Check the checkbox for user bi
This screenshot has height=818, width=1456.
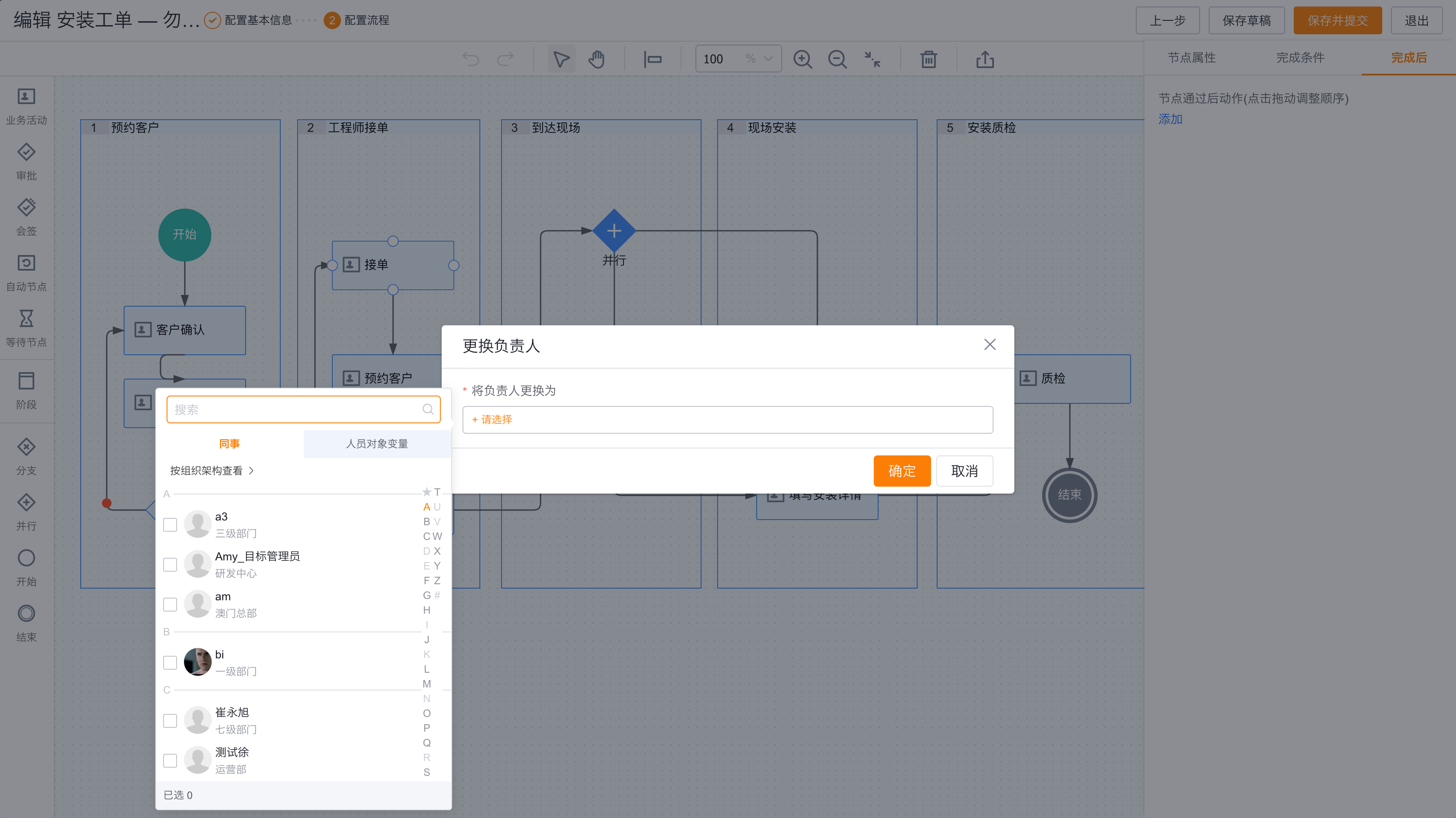click(x=170, y=662)
